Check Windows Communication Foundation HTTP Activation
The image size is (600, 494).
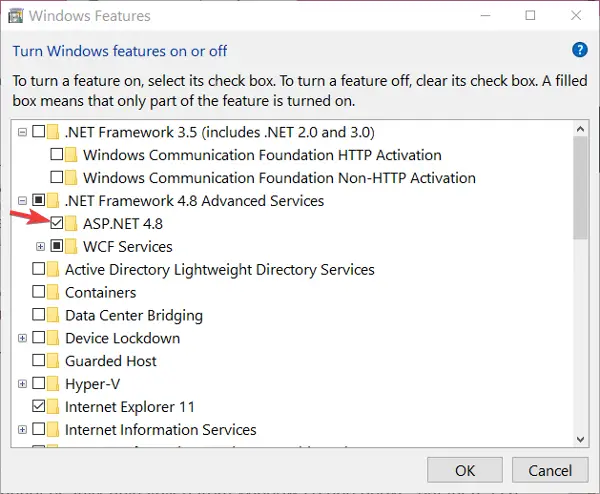tap(57, 154)
